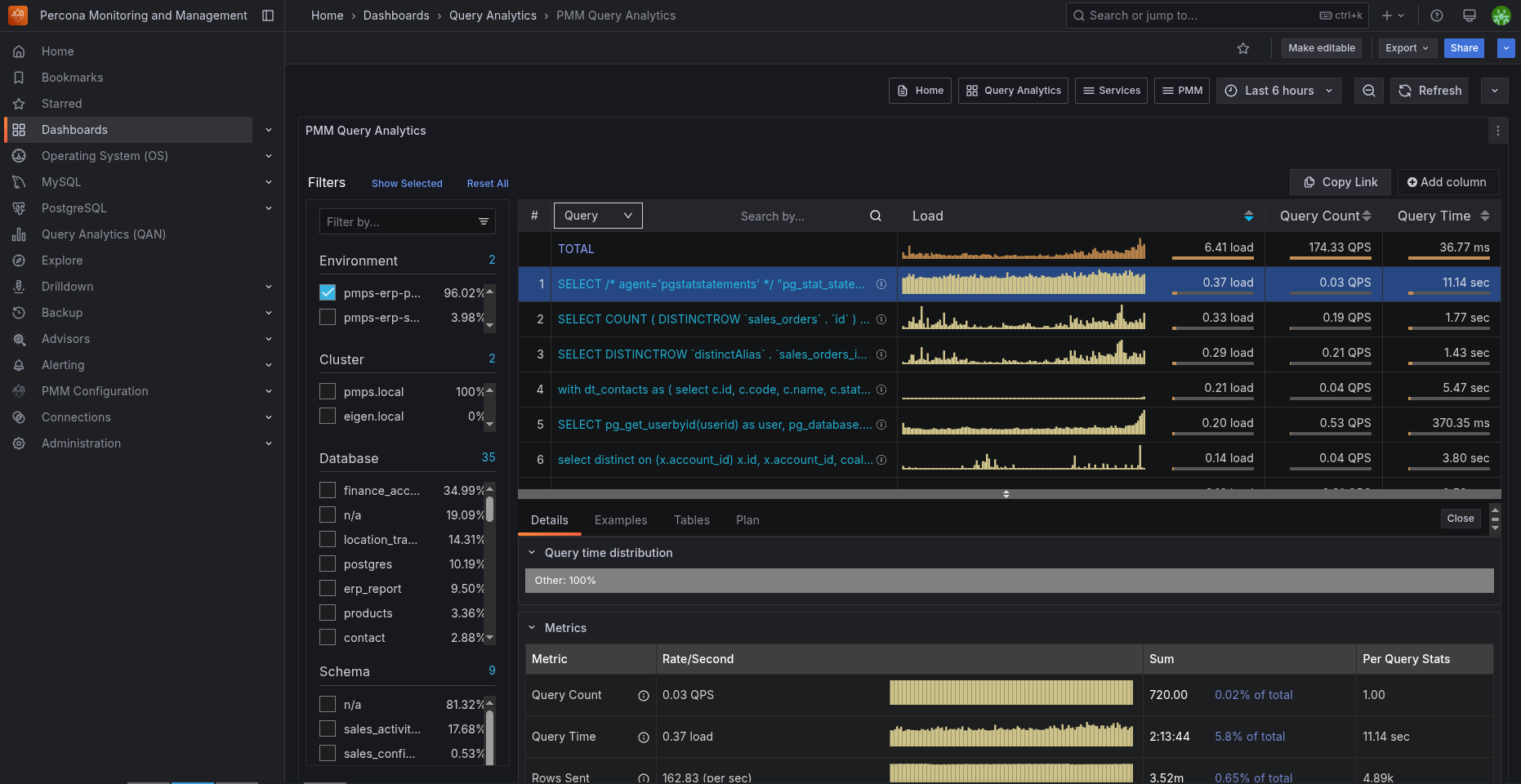Check the erp_report database filter
The image size is (1521, 784).
click(x=328, y=588)
